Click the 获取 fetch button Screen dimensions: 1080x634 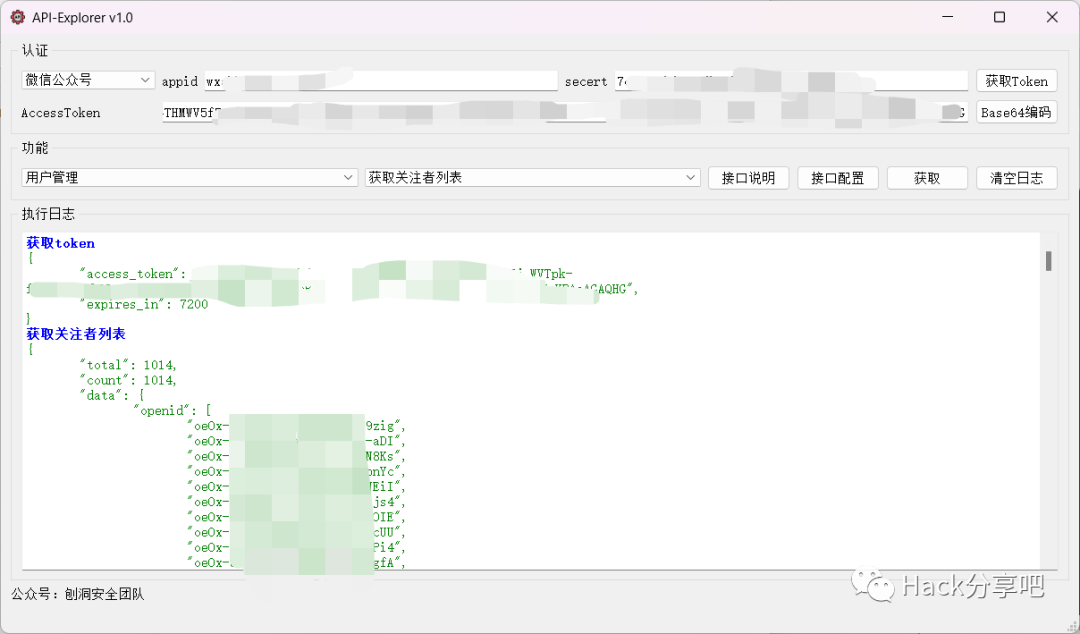[927, 178]
